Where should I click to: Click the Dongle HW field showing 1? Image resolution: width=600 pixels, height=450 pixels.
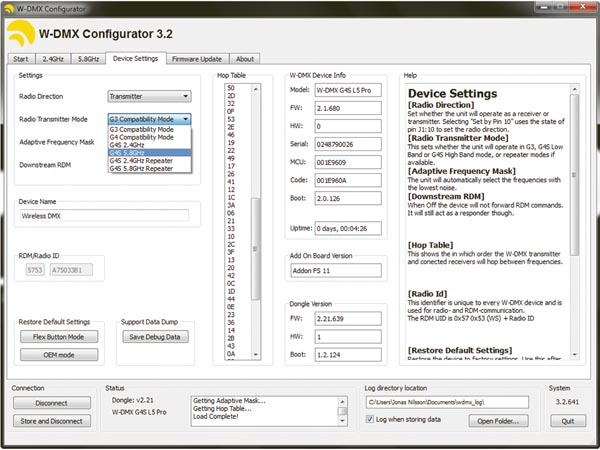(x=348, y=337)
